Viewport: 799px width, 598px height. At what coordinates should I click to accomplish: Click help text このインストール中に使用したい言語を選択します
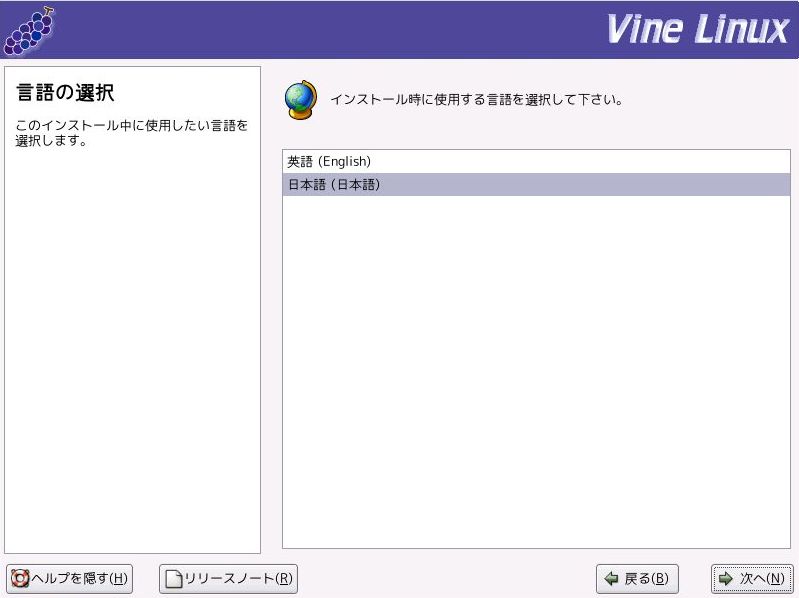pos(131,132)
